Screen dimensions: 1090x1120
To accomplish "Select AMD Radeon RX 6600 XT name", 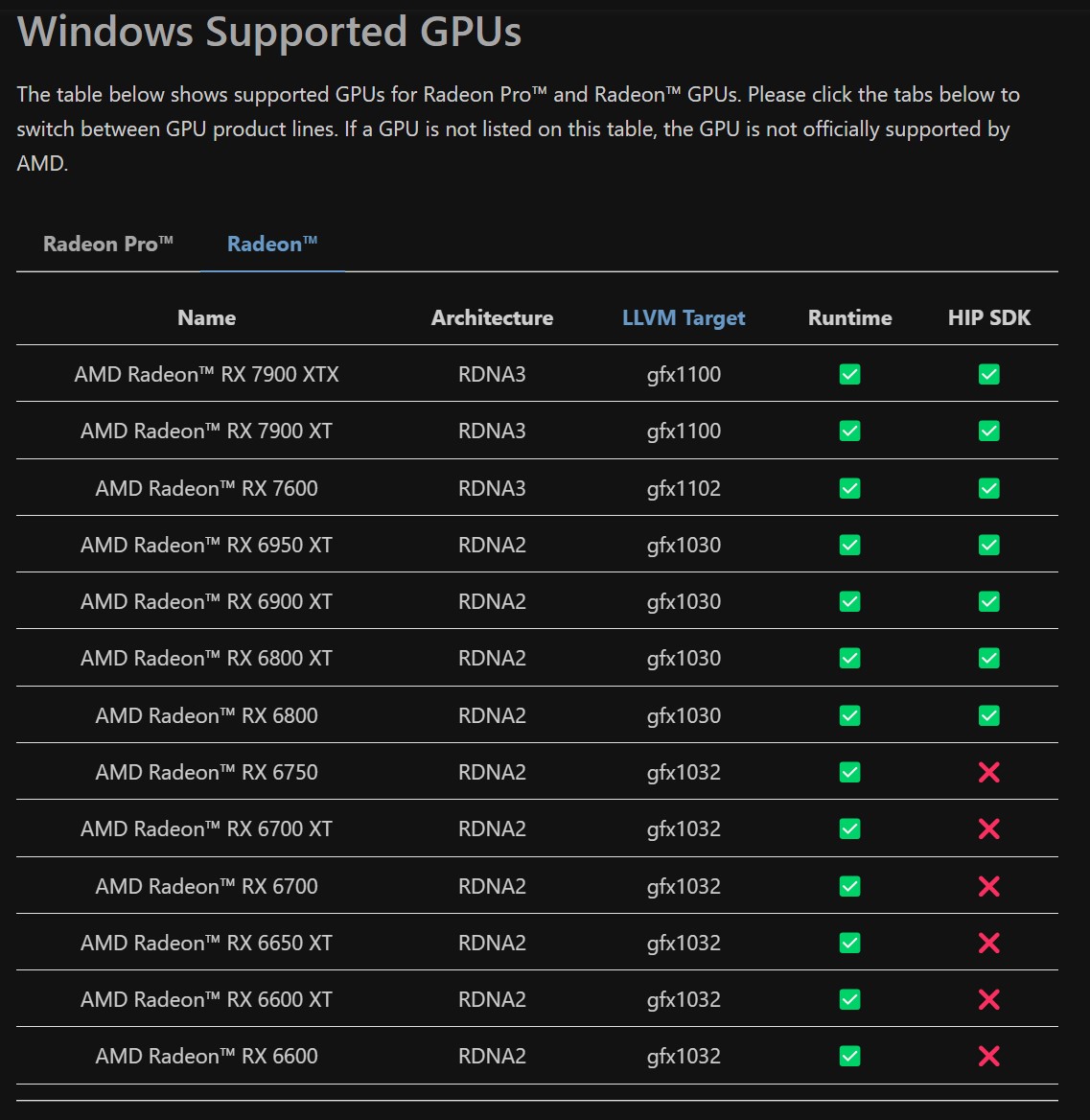I will pos(206,999).
